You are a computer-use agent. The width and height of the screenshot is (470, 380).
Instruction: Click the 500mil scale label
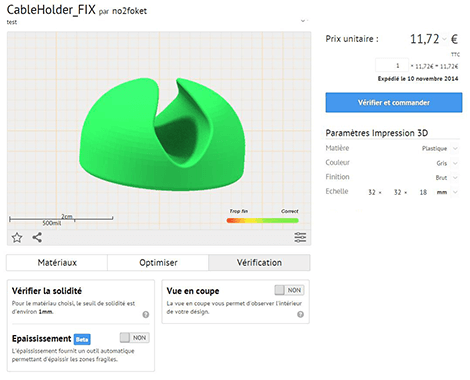coord(52,223)
